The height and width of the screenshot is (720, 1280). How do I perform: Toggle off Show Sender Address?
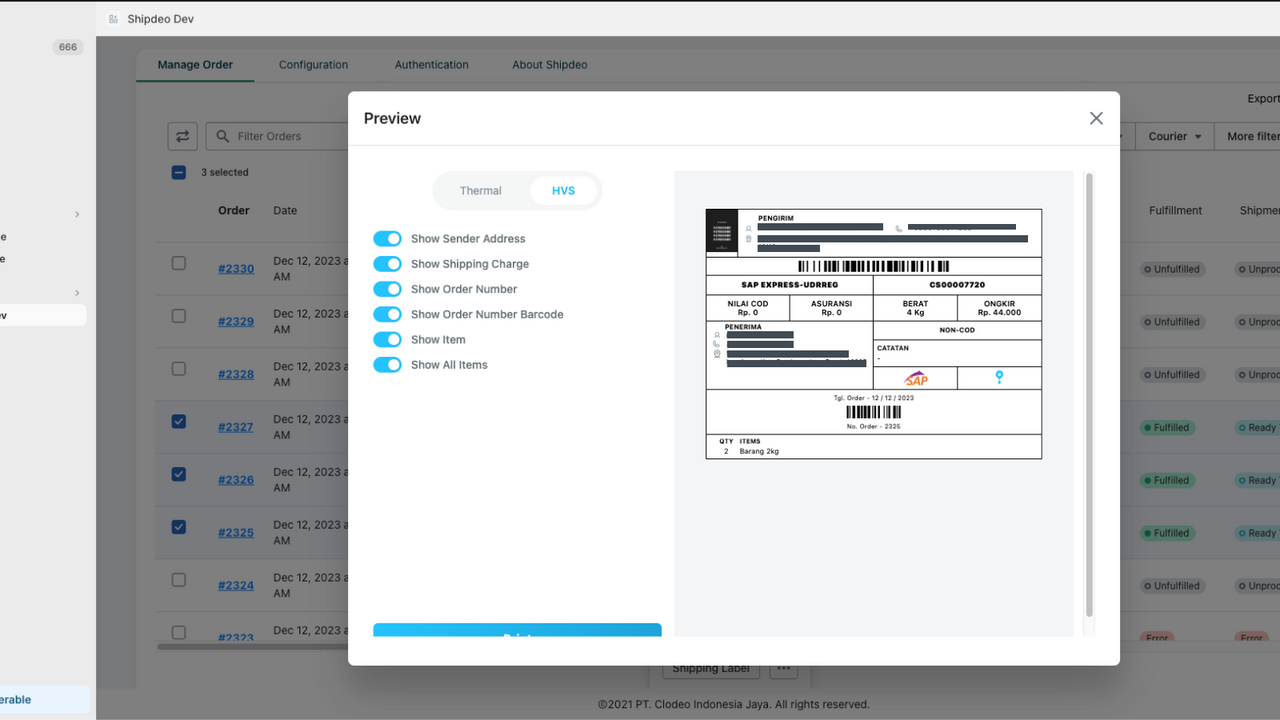387,239
